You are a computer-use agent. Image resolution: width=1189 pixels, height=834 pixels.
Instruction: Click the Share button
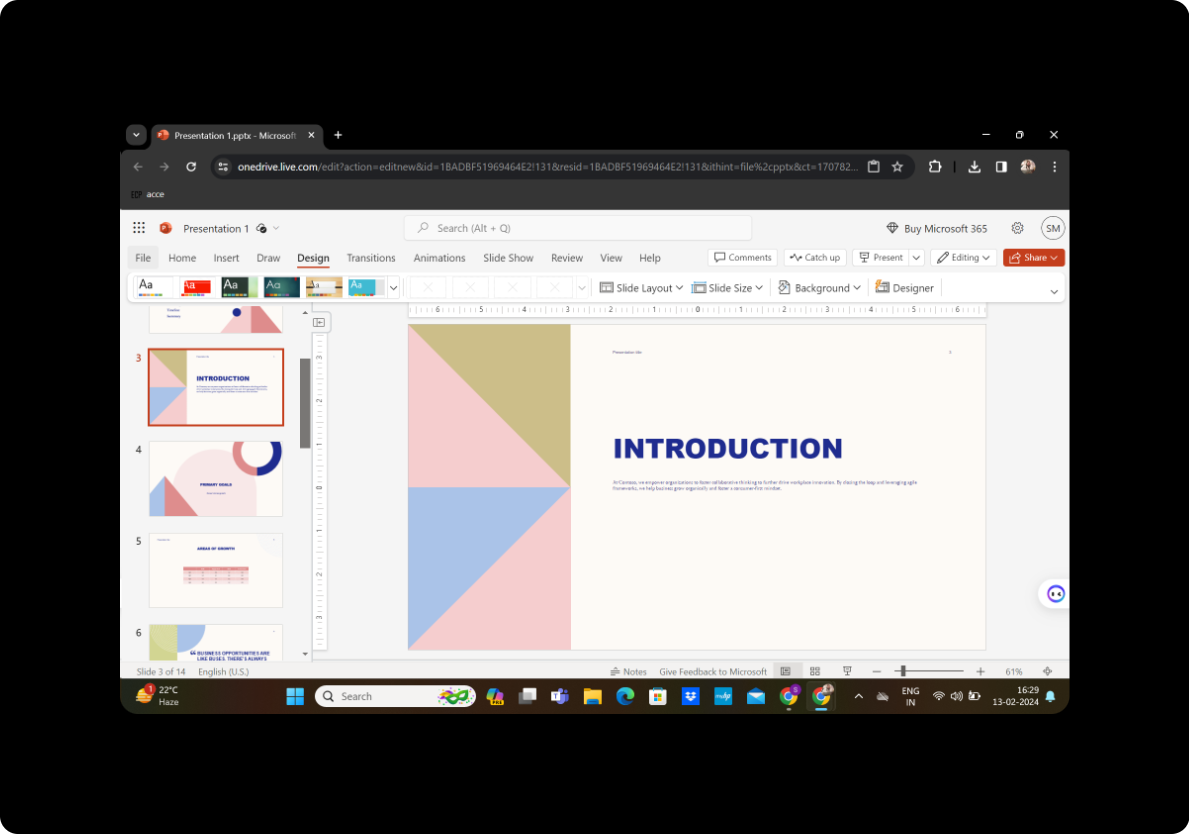(1033, 258)
